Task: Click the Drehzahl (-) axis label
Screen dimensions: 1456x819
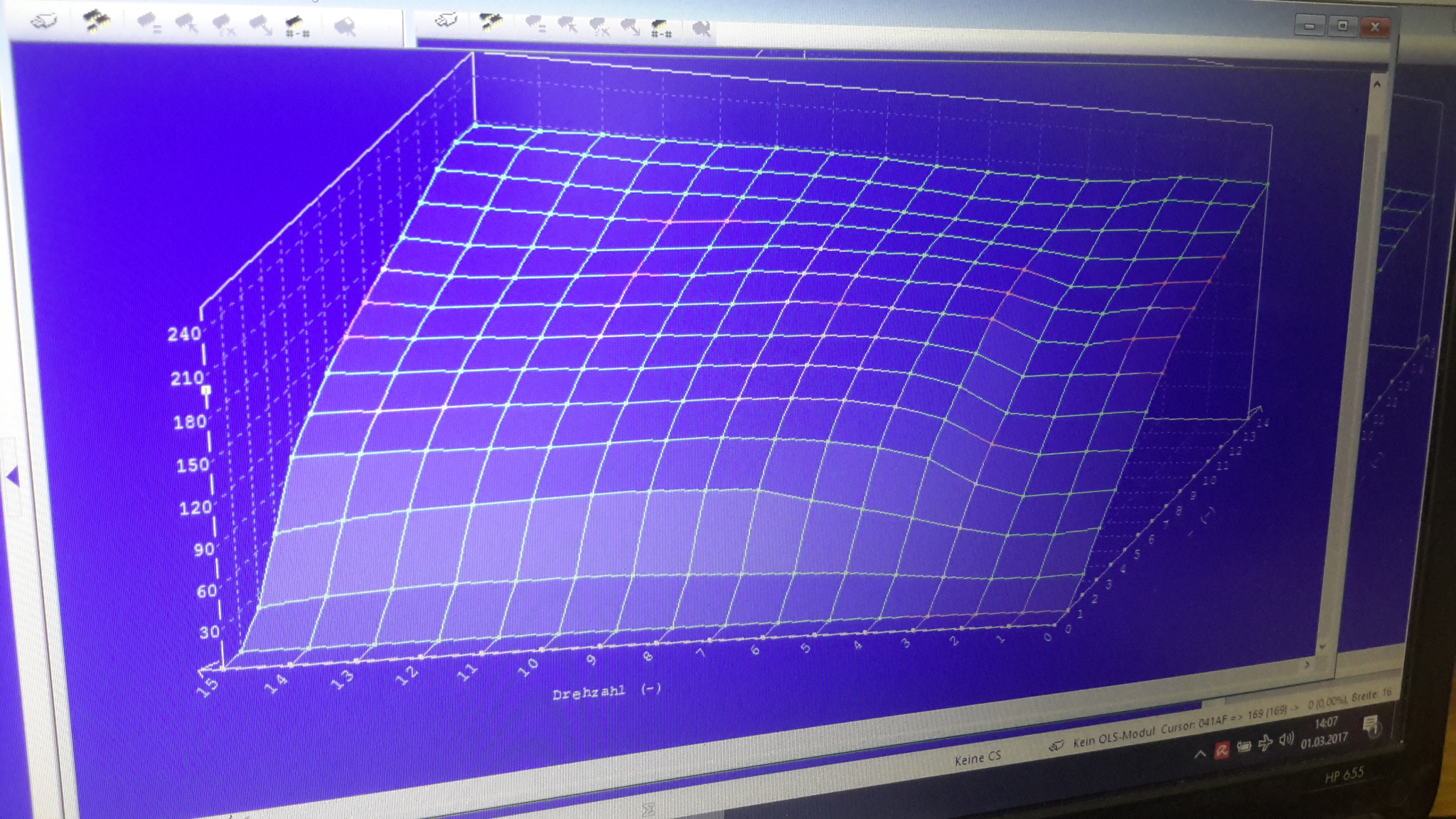Action: pyautogui.click(x=607, y=691)
